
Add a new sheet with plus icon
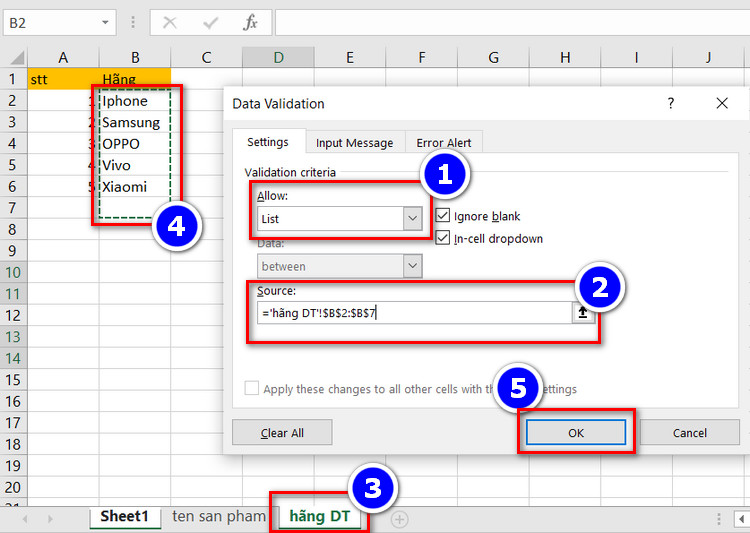tap(399, 519)
